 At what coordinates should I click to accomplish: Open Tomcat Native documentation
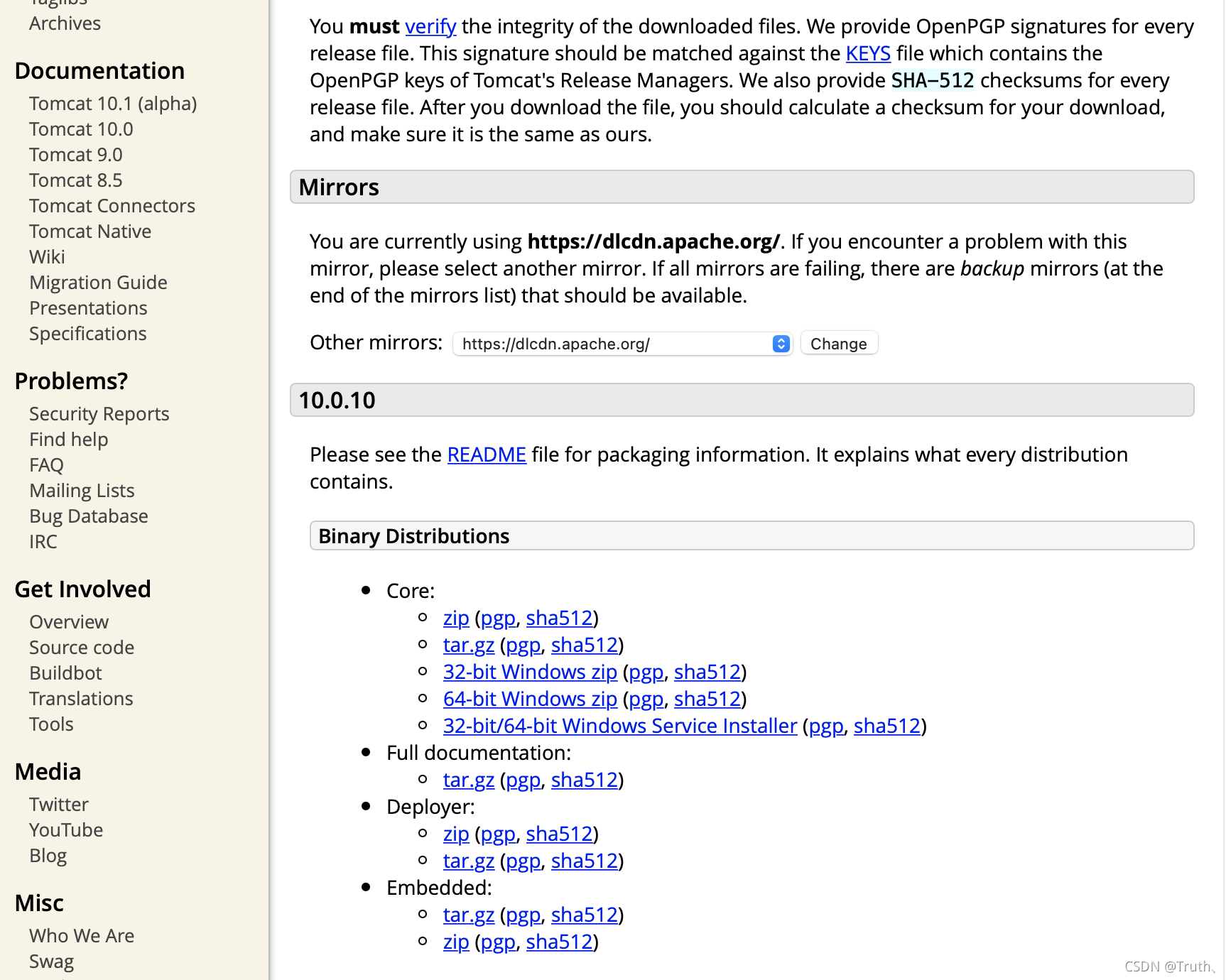pos(90,232)
